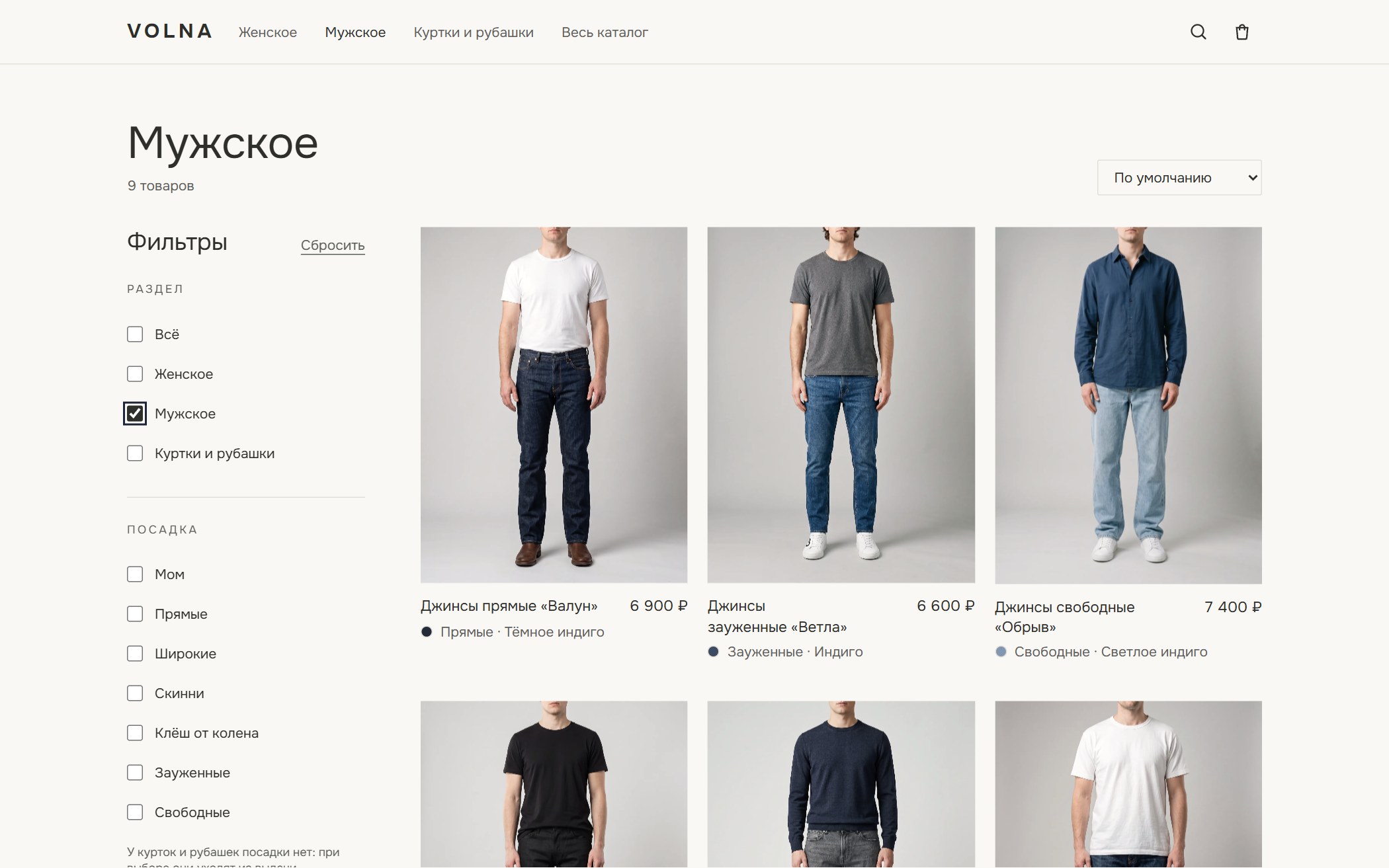Check the Всё section checkbox
The width and height of the screenshot is (1389, 868).
click(x=135, y=335)
